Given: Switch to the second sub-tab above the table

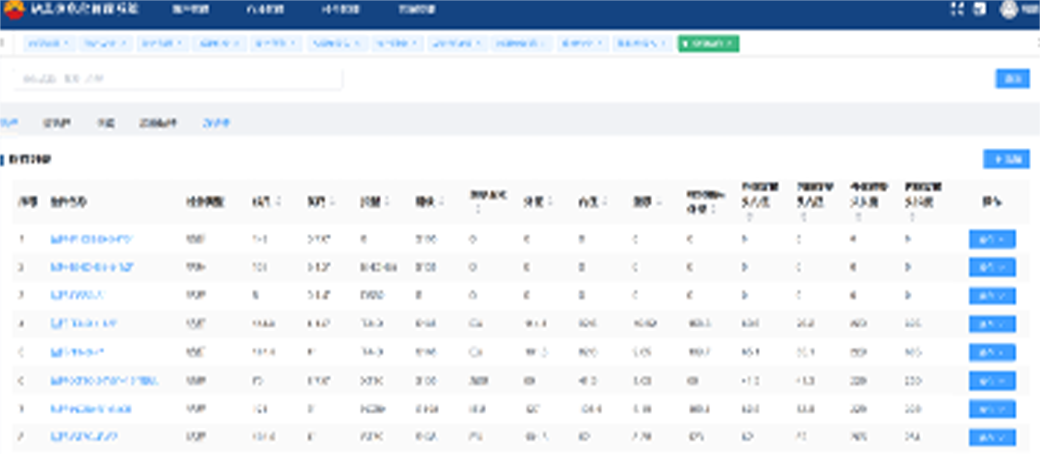Looking at the screenshot, I should pos(55,123).
